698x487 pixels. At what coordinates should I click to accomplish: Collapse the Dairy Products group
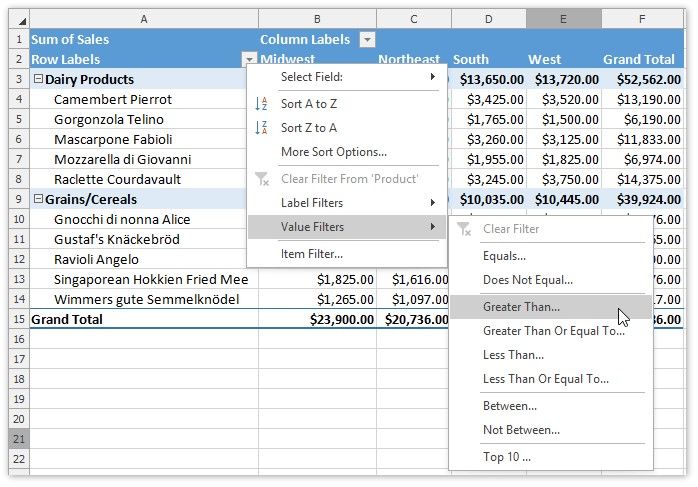[x=37, y=80]
